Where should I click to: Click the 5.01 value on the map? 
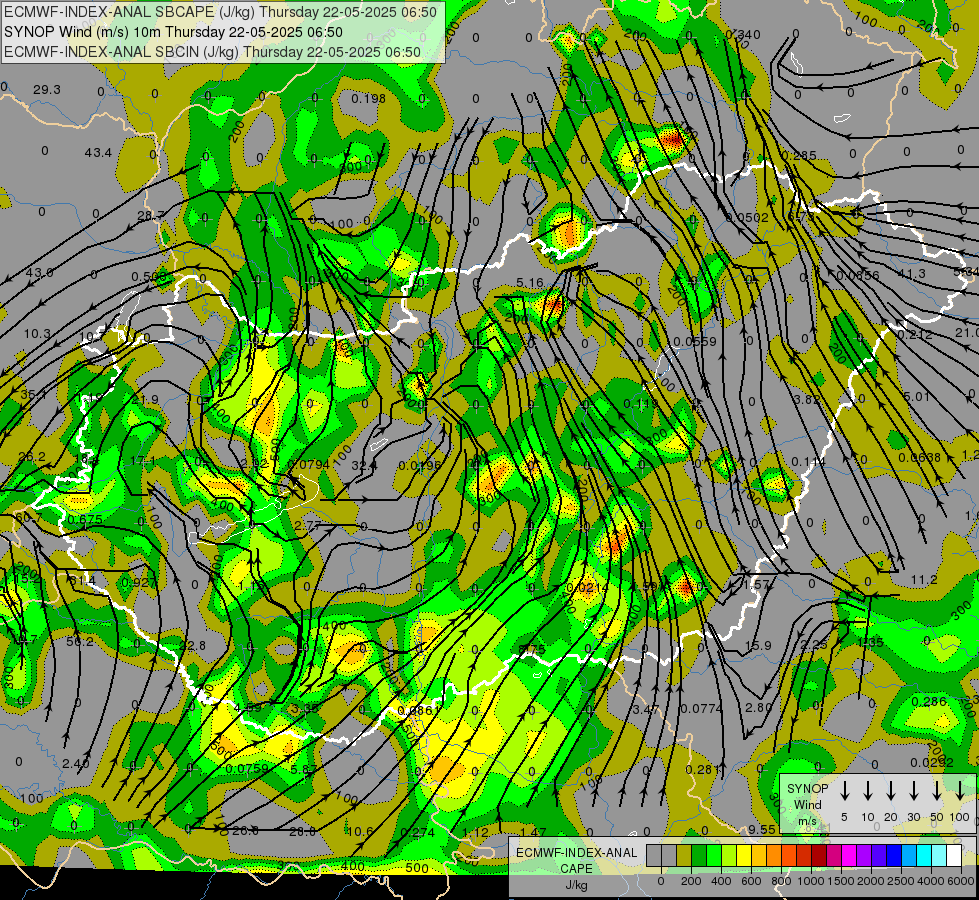click(x=917, y=397)
